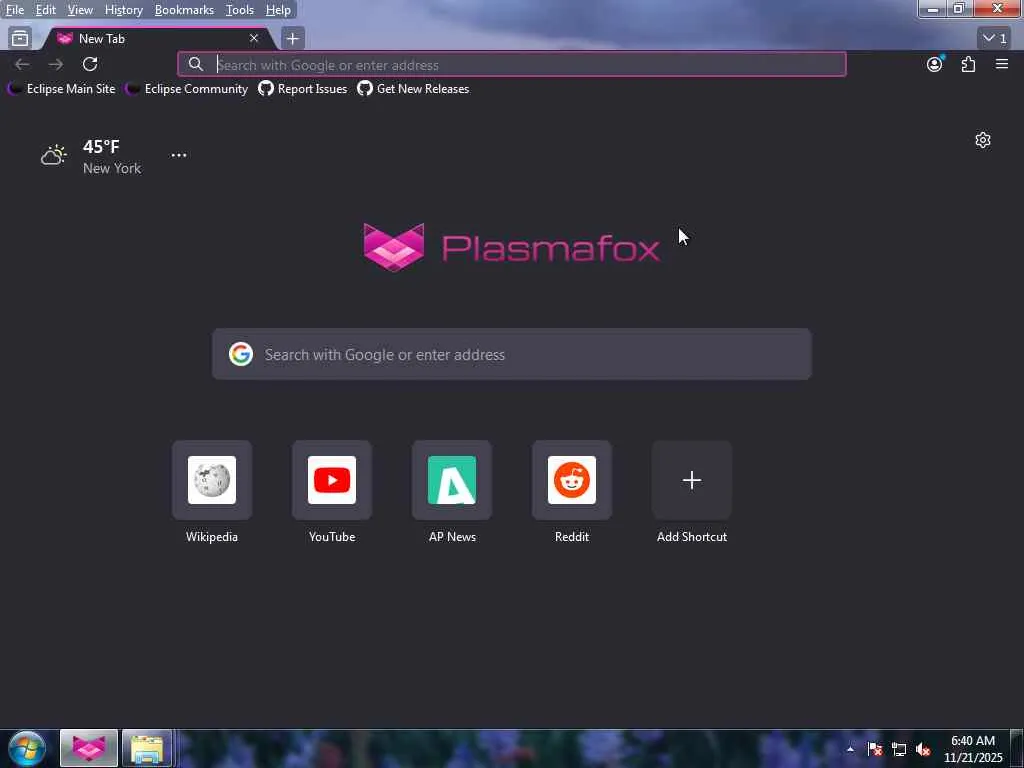Open the Windows Start orb
Viewport: 1024px width, 768px height.
27,748
